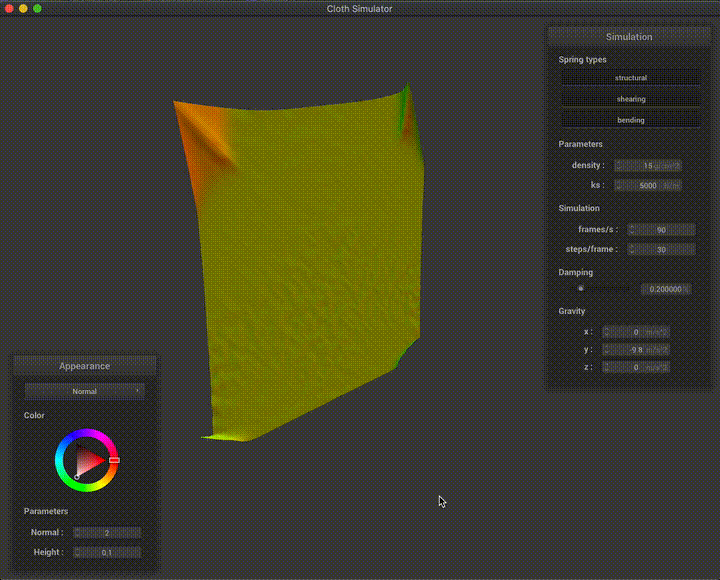Click the red hue marker on color wheel
The height and width of the screenshot is (580, 720).
[114, 460]
